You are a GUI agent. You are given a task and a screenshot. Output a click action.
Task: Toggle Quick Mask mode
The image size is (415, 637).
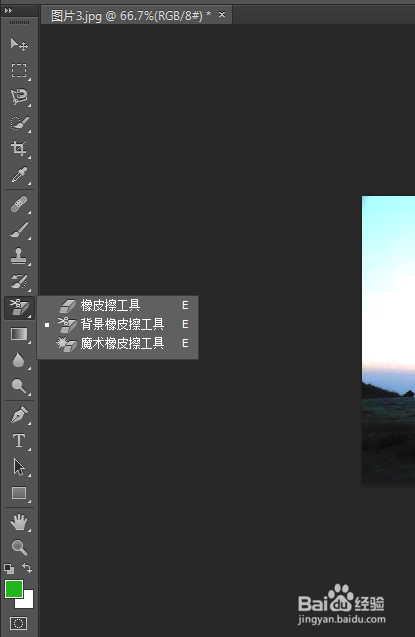point(18,623)
